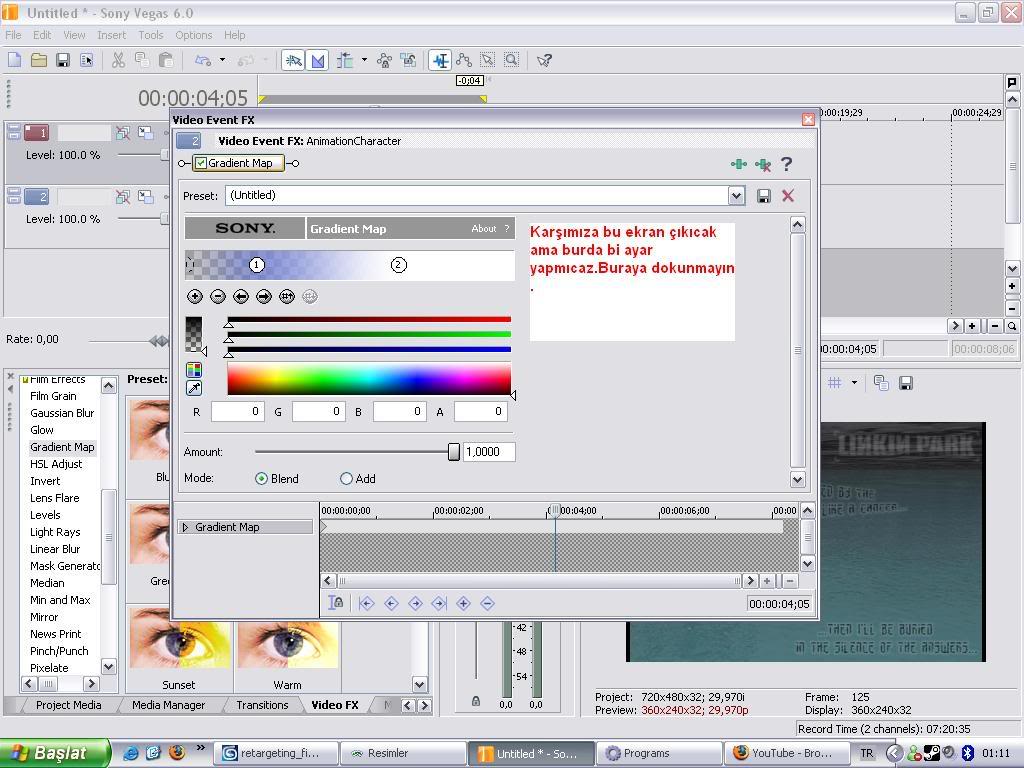Save the project using the main toolbar floppy

pyautogui.click(x=63, y=61)
